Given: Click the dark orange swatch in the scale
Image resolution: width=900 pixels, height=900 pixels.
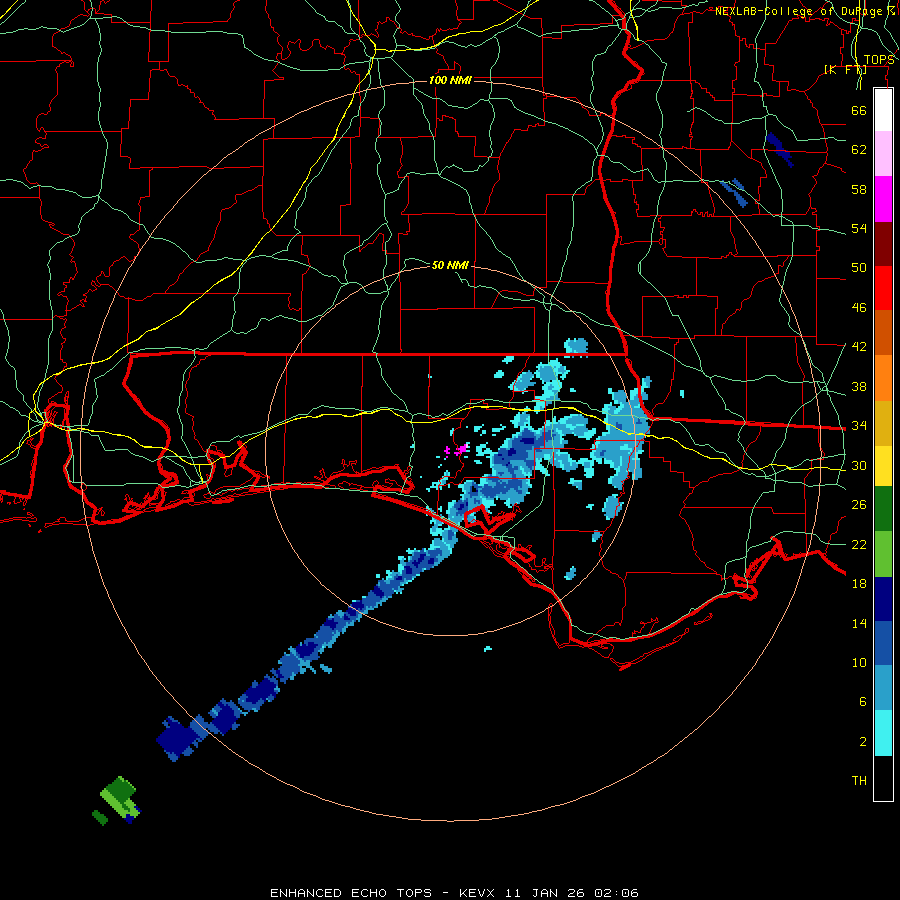Looking at the screenshot, I should [883, 332].
